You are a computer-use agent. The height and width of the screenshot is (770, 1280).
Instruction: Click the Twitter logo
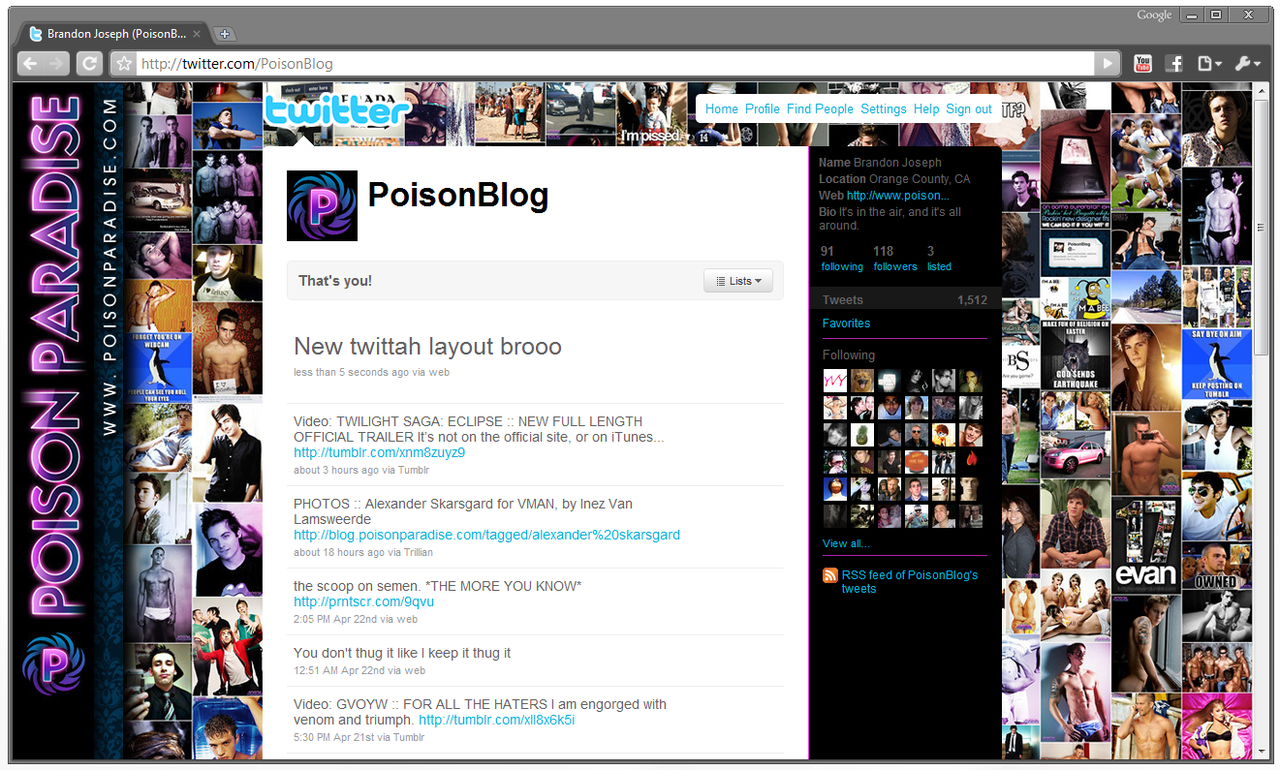point(337,110)
